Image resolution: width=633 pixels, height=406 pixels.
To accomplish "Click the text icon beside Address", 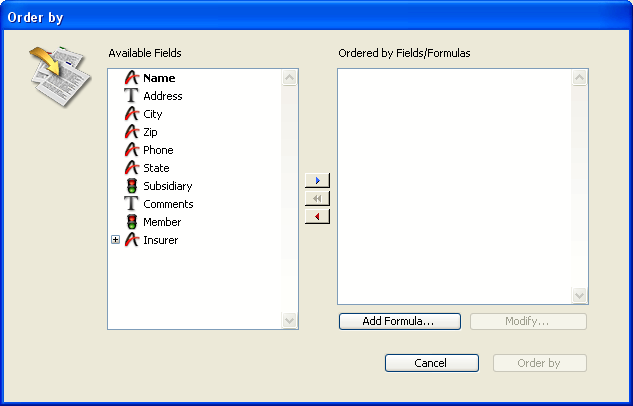I will (x=131, y=96).
